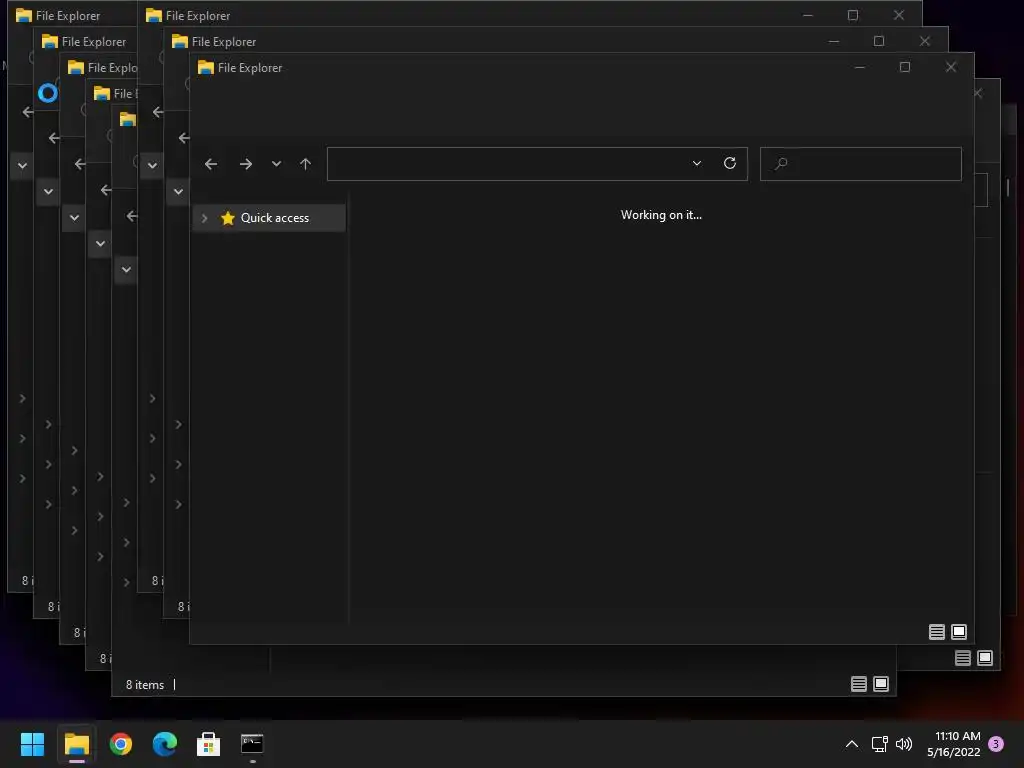1024x768 pixels.
Task: Click large icons view in bottommost '8 items' window
Action: click(881, 684)
